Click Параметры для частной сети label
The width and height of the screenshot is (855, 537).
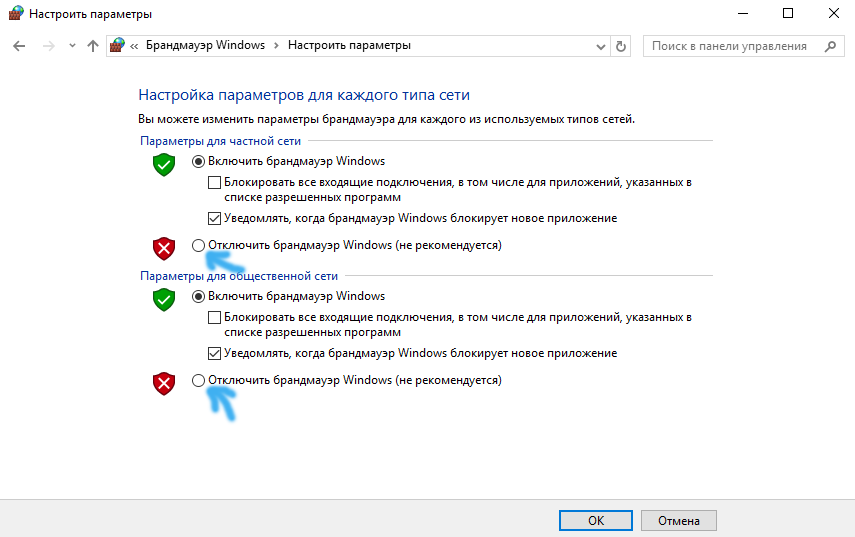pyautogui.click(x=220, y=141)
